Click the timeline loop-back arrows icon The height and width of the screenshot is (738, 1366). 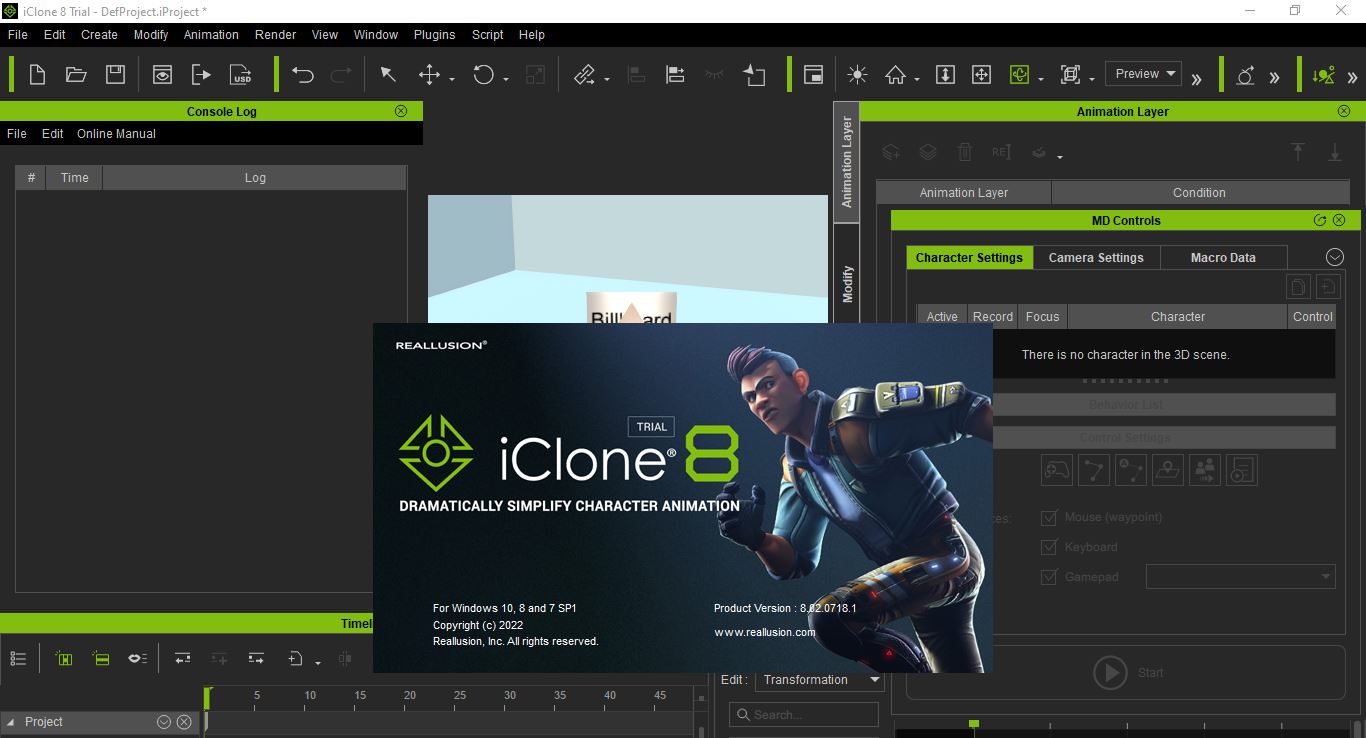coord(182,659)
